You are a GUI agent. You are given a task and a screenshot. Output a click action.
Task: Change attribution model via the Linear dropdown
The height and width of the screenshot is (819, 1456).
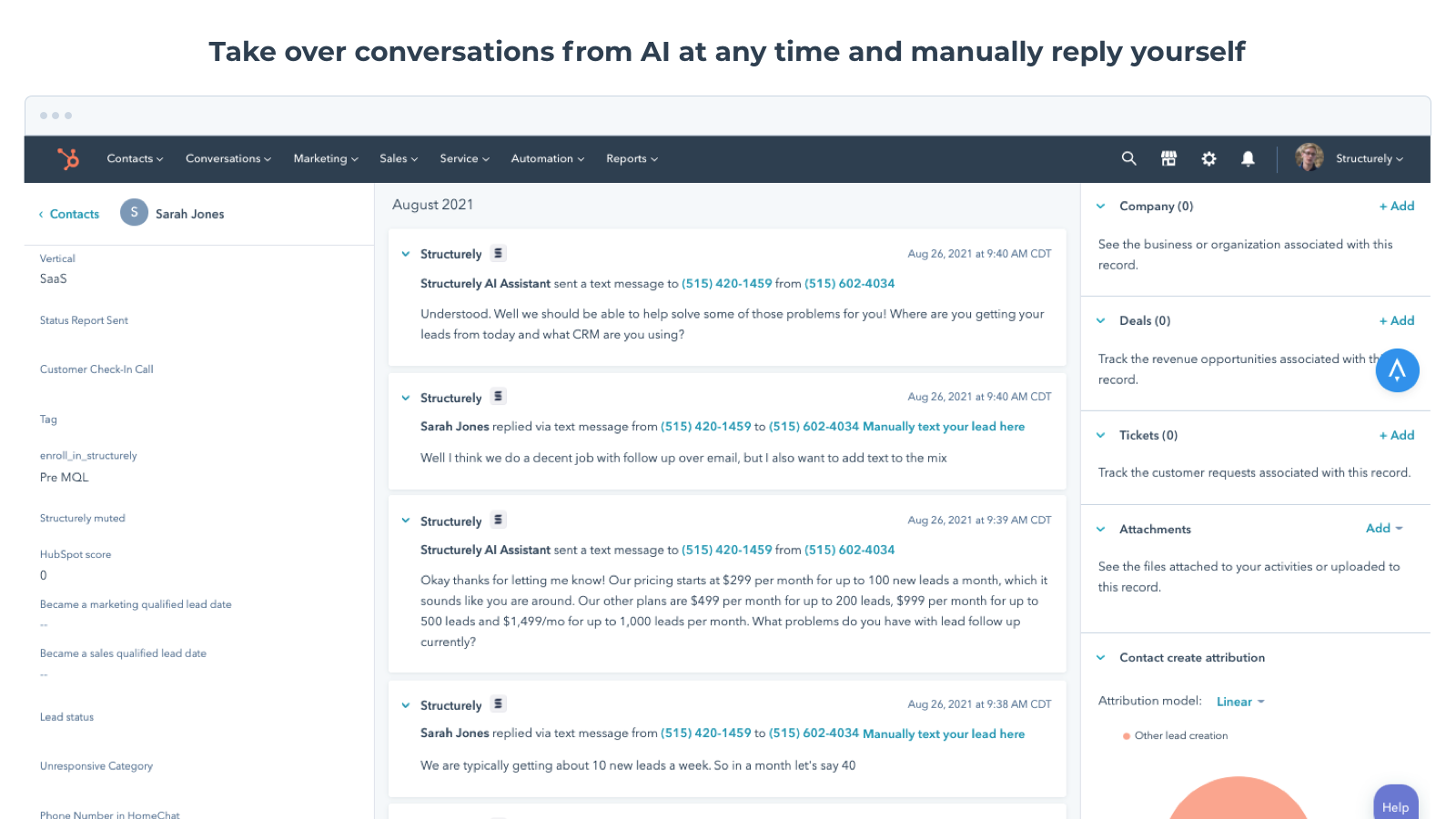click(1239, 701)
